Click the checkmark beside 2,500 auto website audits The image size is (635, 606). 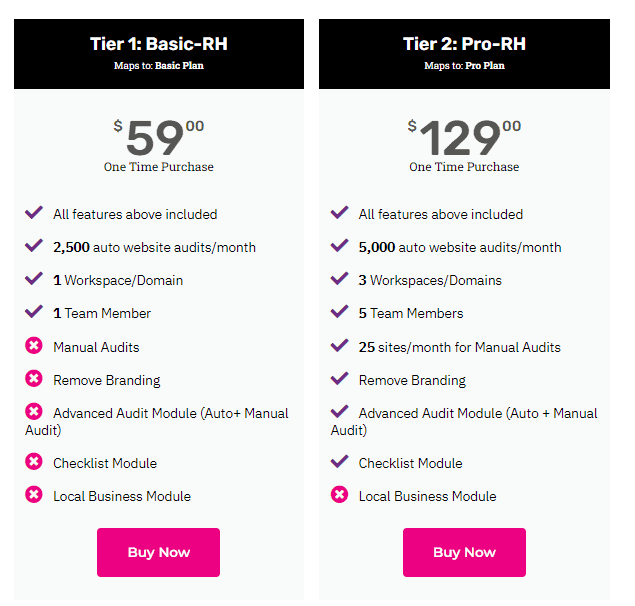tap(34, 246)
